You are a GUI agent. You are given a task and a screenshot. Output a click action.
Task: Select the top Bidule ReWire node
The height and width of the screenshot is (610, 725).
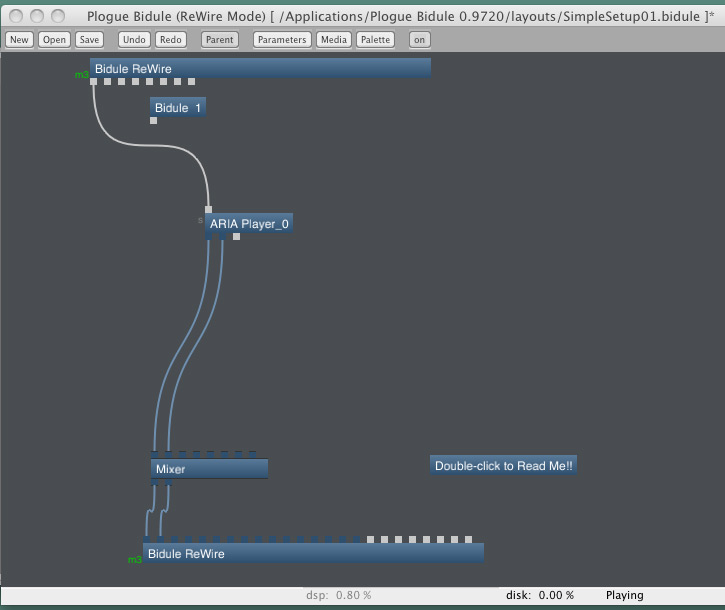point(260,68)
